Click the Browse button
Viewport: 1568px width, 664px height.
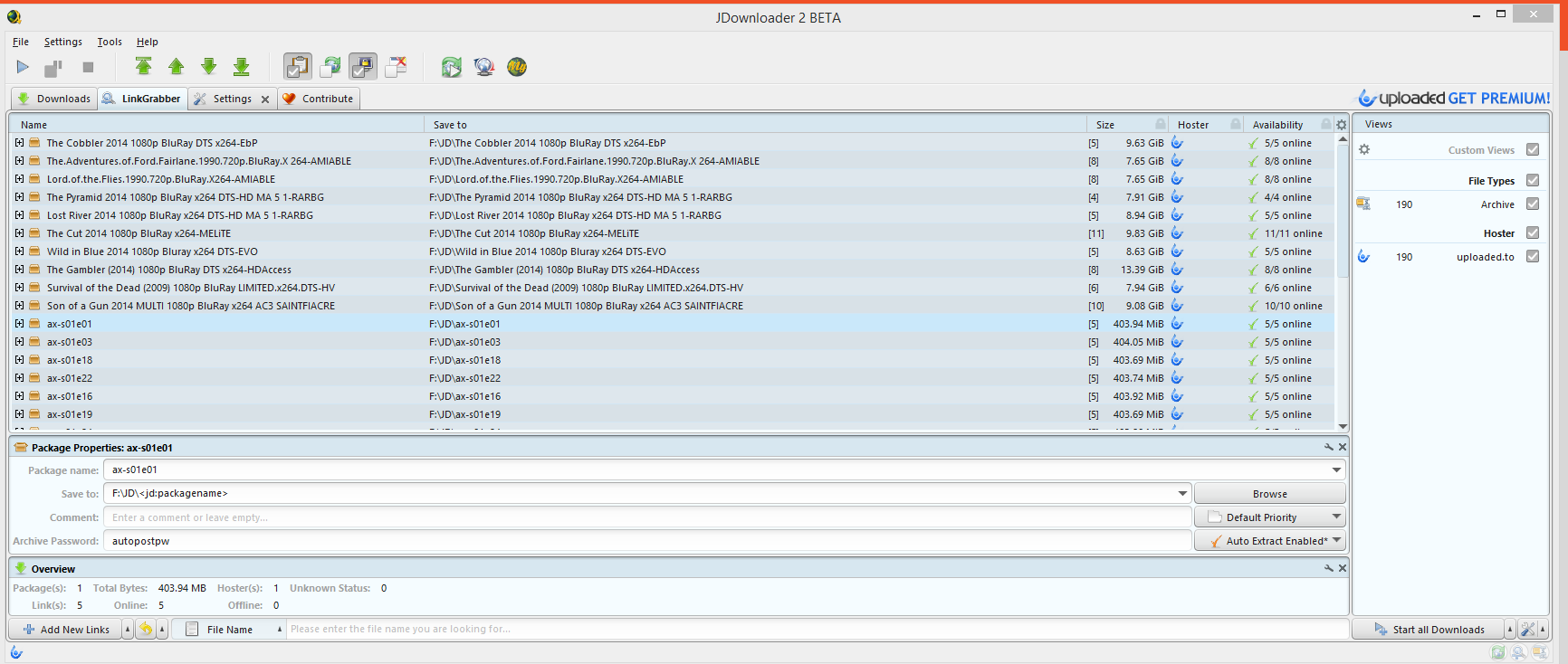pyautogui.click(x=1269, y=493)
